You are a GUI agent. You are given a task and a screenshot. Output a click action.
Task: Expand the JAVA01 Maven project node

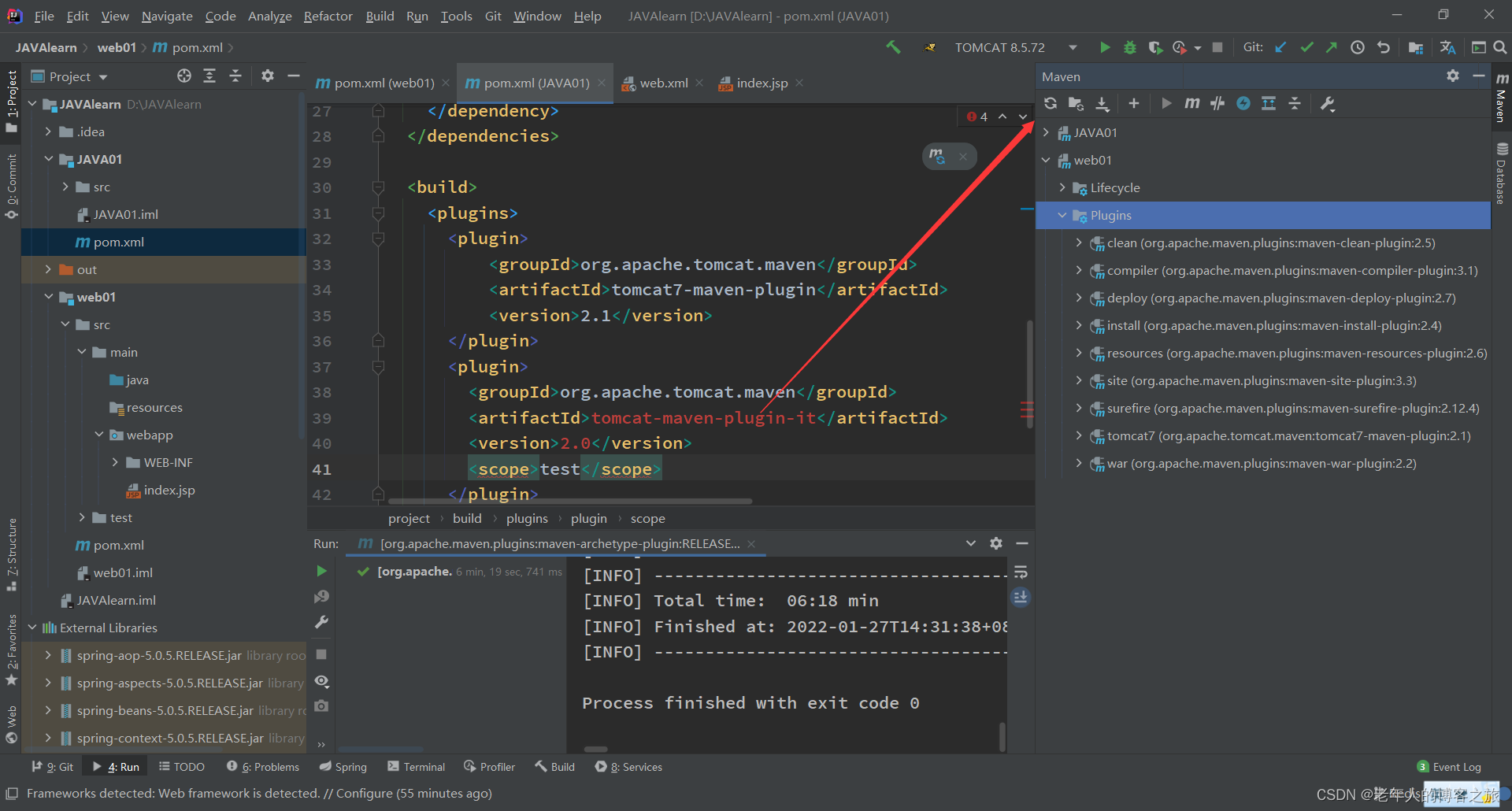(x=1046, y=132)
